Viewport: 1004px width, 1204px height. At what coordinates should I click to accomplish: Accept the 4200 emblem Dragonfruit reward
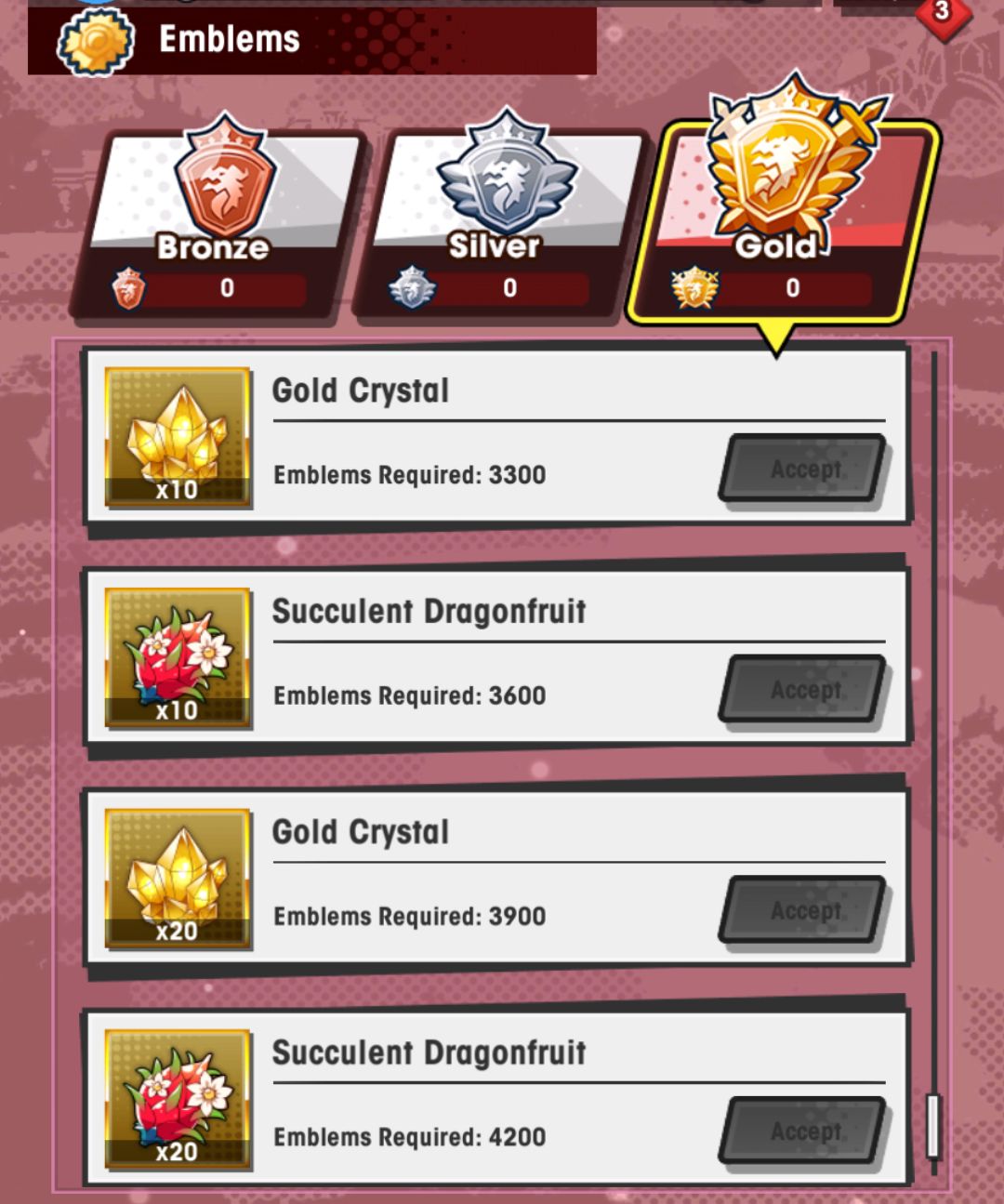click(x=804, y=1131)
